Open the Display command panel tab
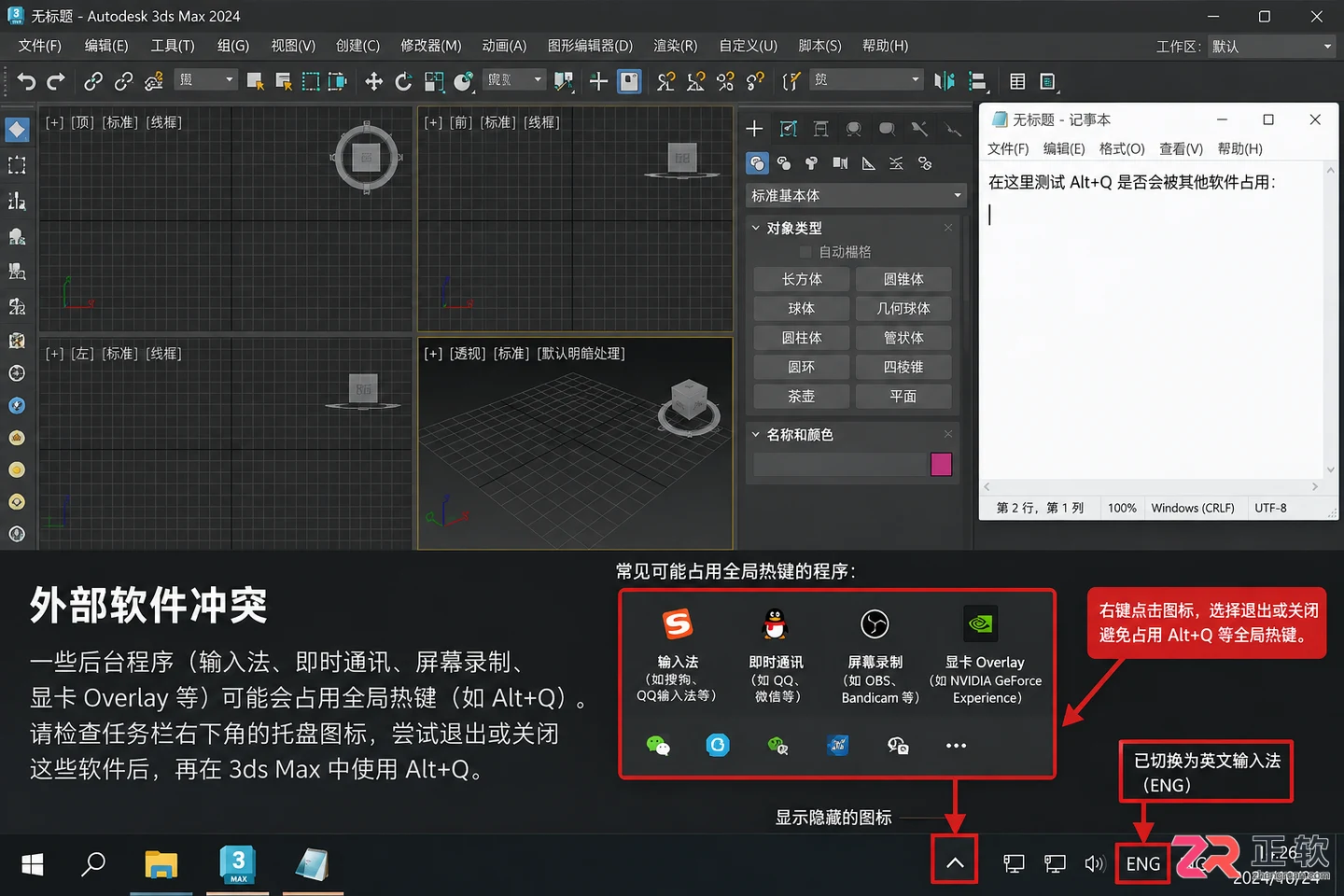The image size is (1344, 896). [x=887, y=129]
